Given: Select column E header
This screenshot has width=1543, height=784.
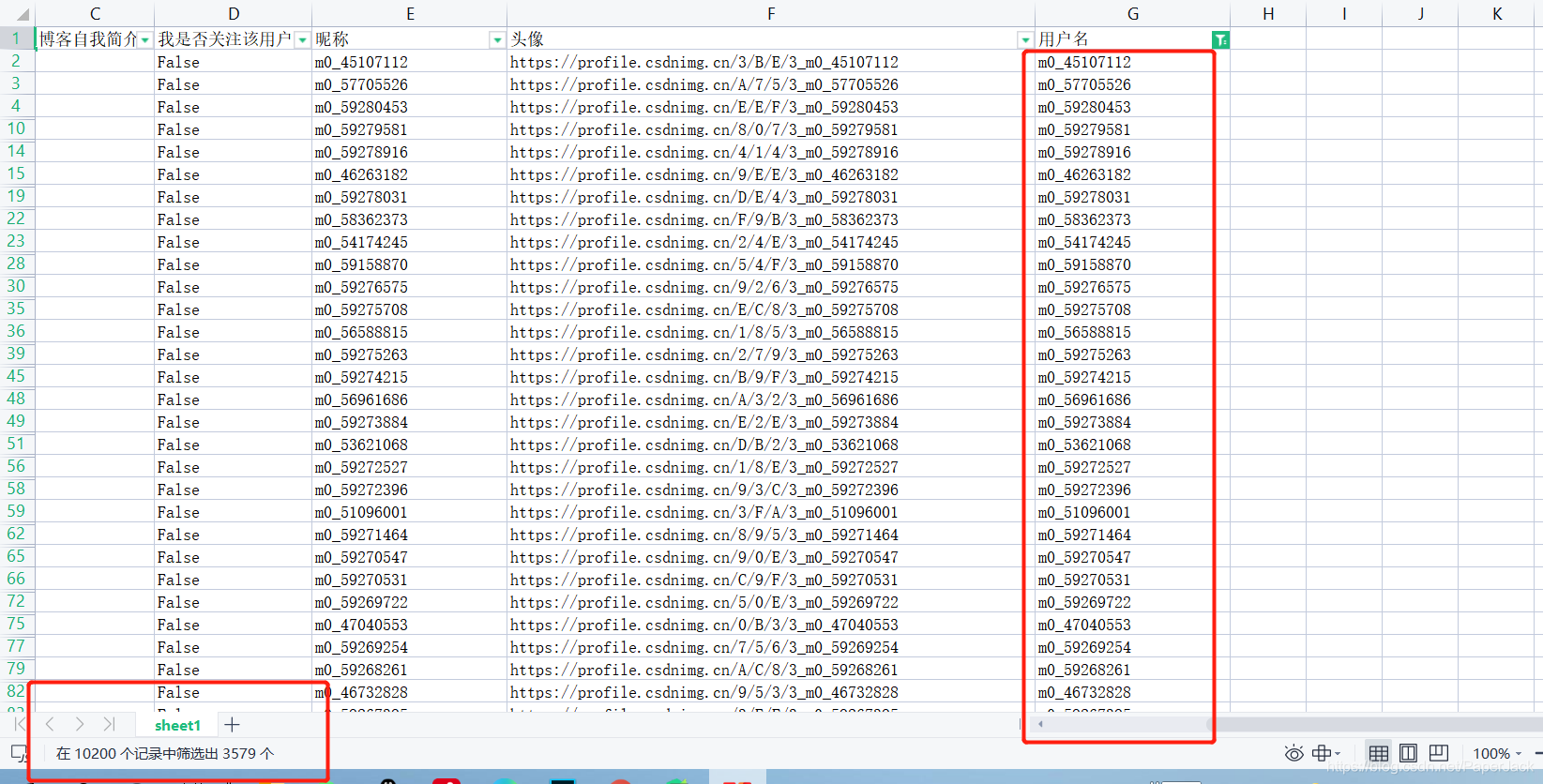Looking at the screenshot, I should pos(410,14).
